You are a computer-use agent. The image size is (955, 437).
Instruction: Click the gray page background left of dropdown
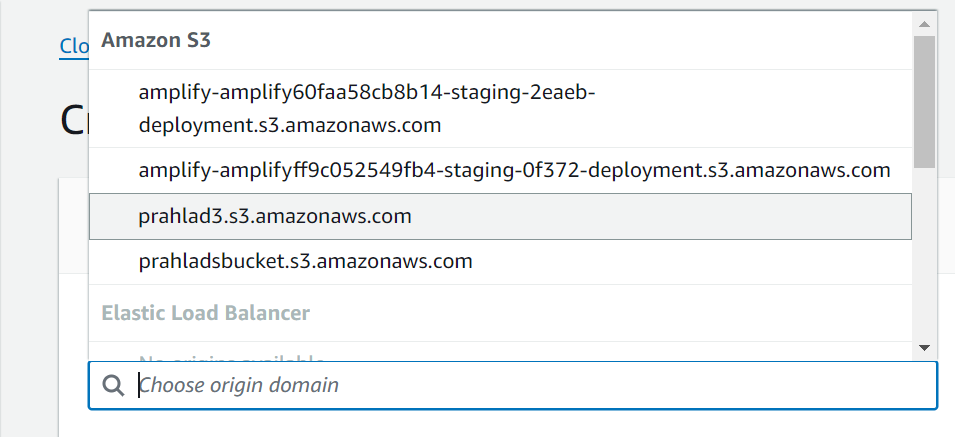coord(30,250)
